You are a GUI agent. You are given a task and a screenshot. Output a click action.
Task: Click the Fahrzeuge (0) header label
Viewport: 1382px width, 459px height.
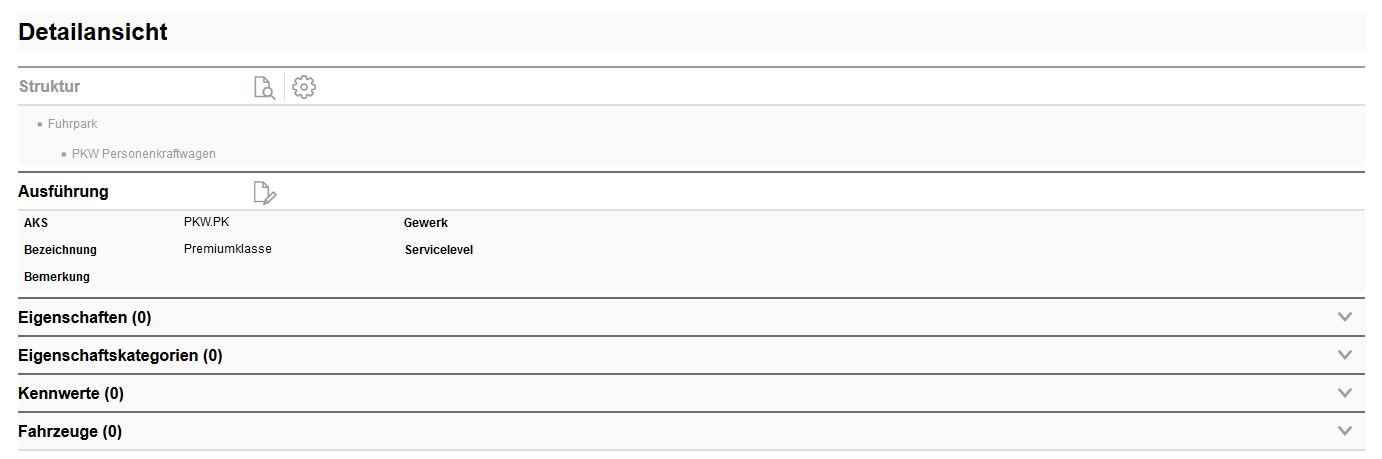pos(70,432)
